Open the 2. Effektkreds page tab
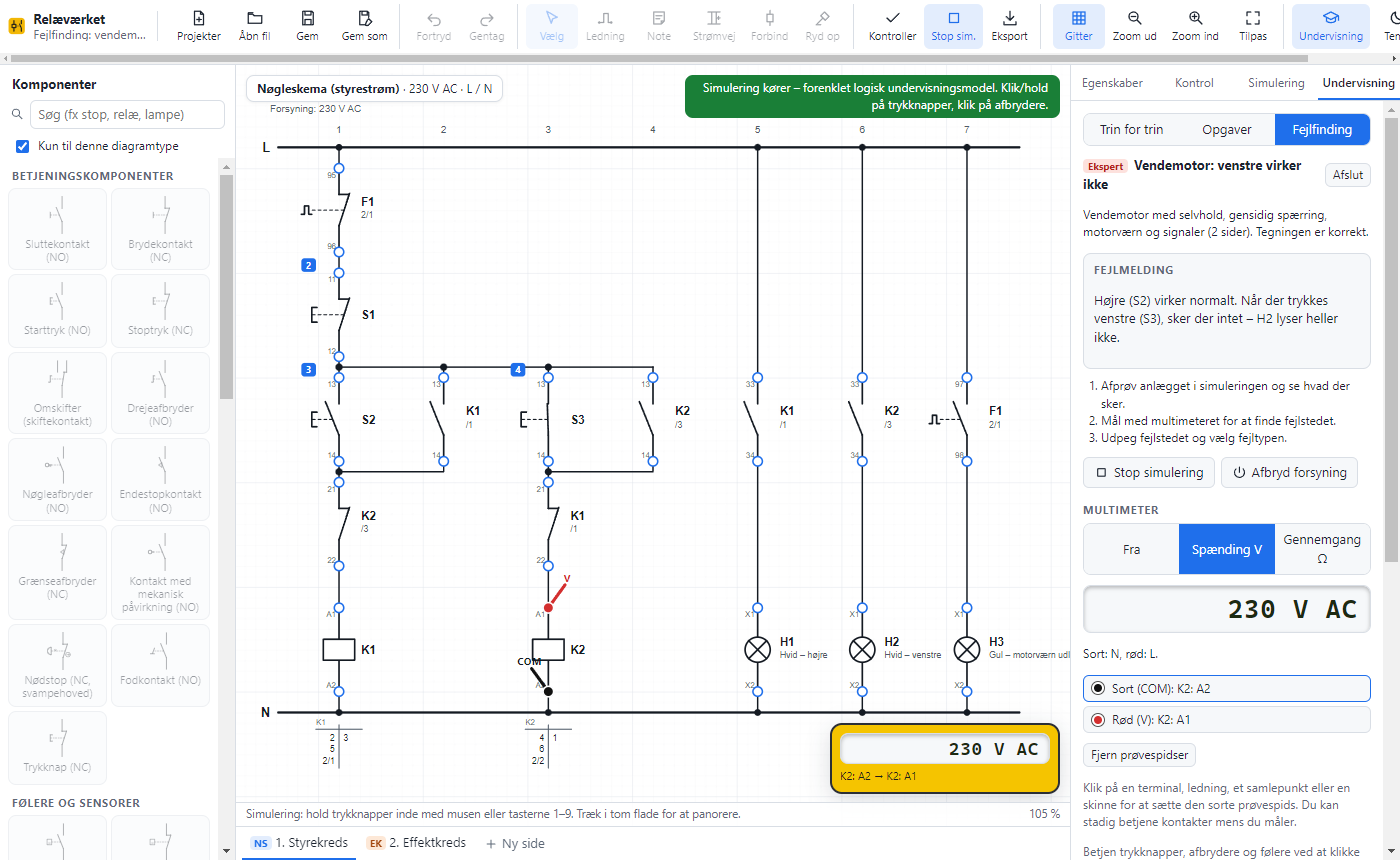The image size is (1400, 860). tap(416, 843)
